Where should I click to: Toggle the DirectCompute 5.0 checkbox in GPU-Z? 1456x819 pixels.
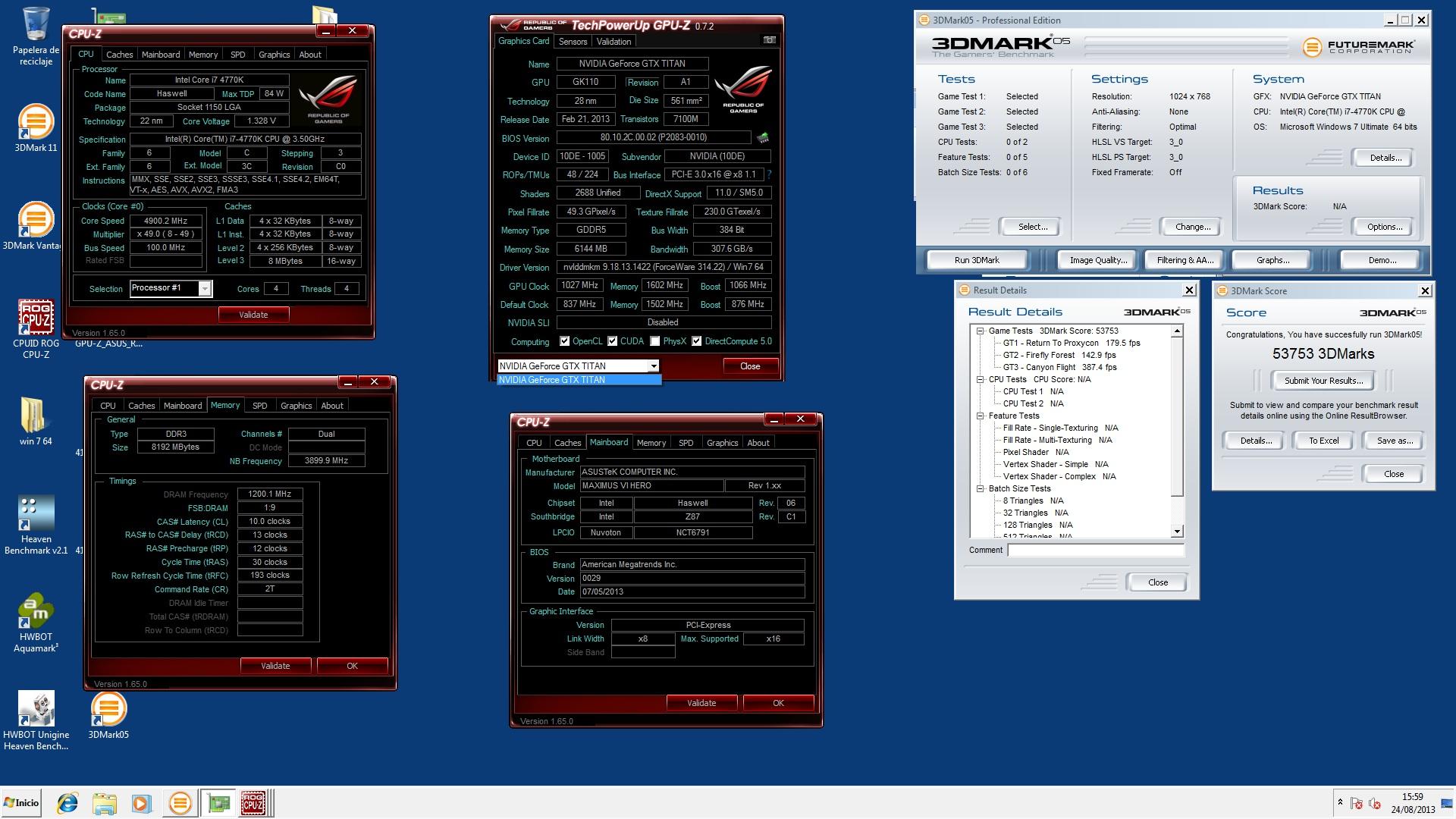click(x=696, y=341)
